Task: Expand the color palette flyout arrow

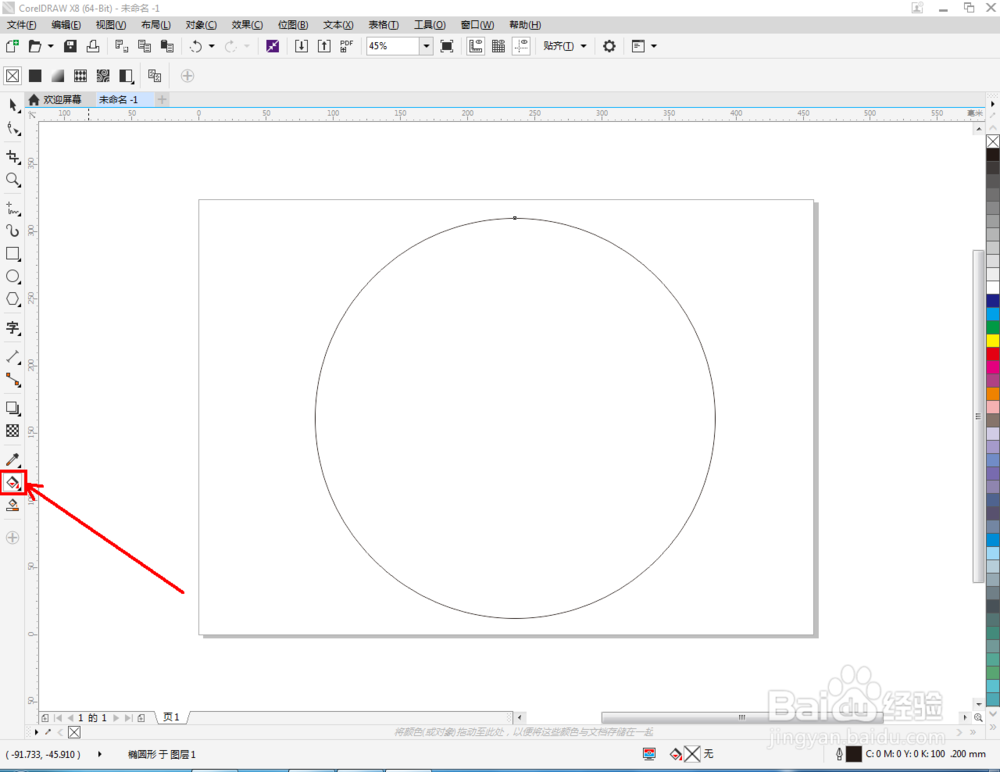Action: (992, 103)
